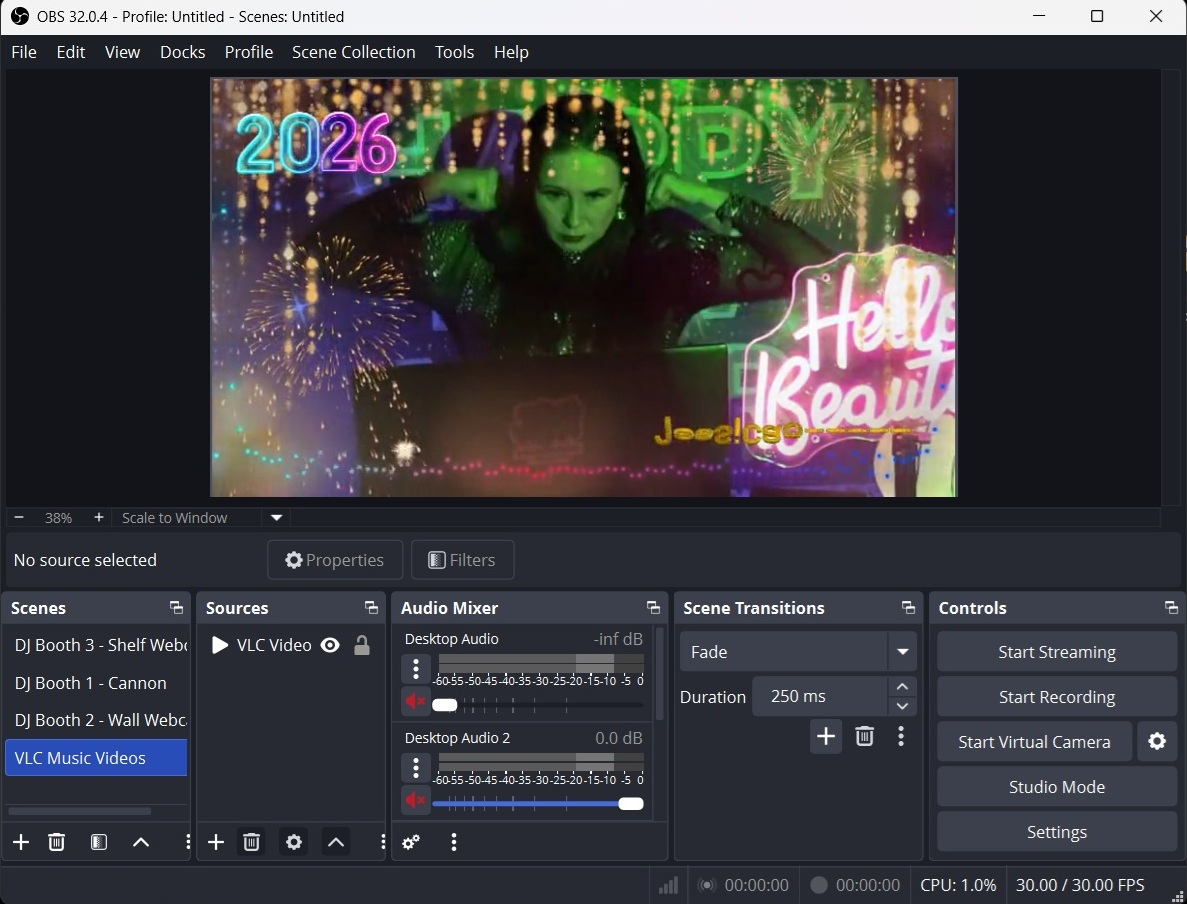This screenshot has width=1187, height=904.
Task: Hide the VLC Video source
Action: coord(330,645)
